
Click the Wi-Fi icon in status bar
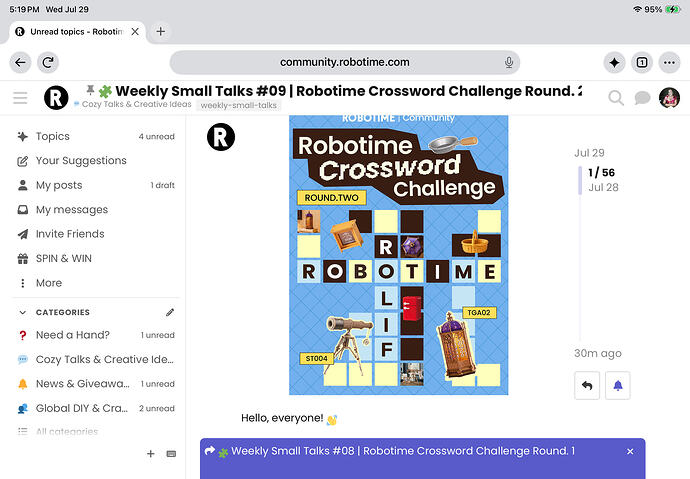click(637, 9)
